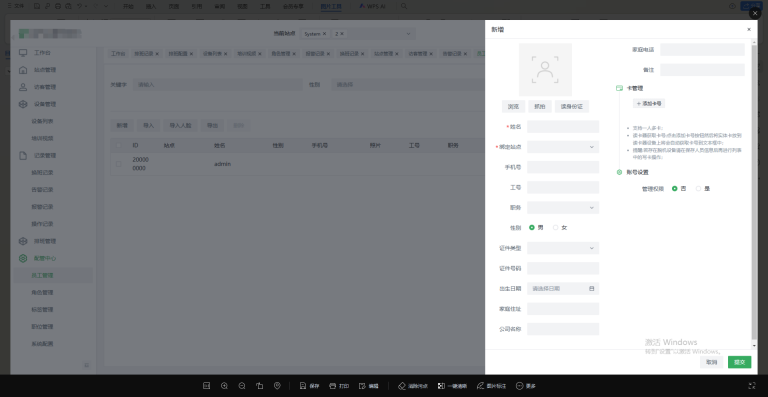768x397 pixels.
Task: Click the fullscreen icon at bottom right corner
Action: tap(752, 386)
